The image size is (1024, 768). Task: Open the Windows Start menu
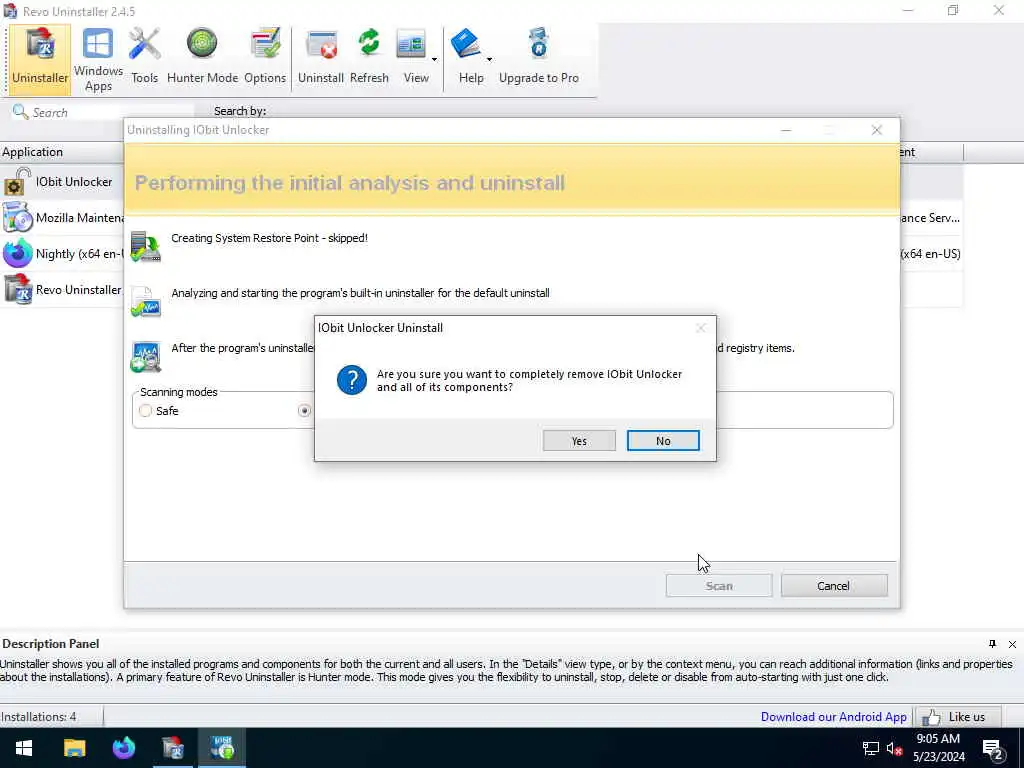point(24,748)
